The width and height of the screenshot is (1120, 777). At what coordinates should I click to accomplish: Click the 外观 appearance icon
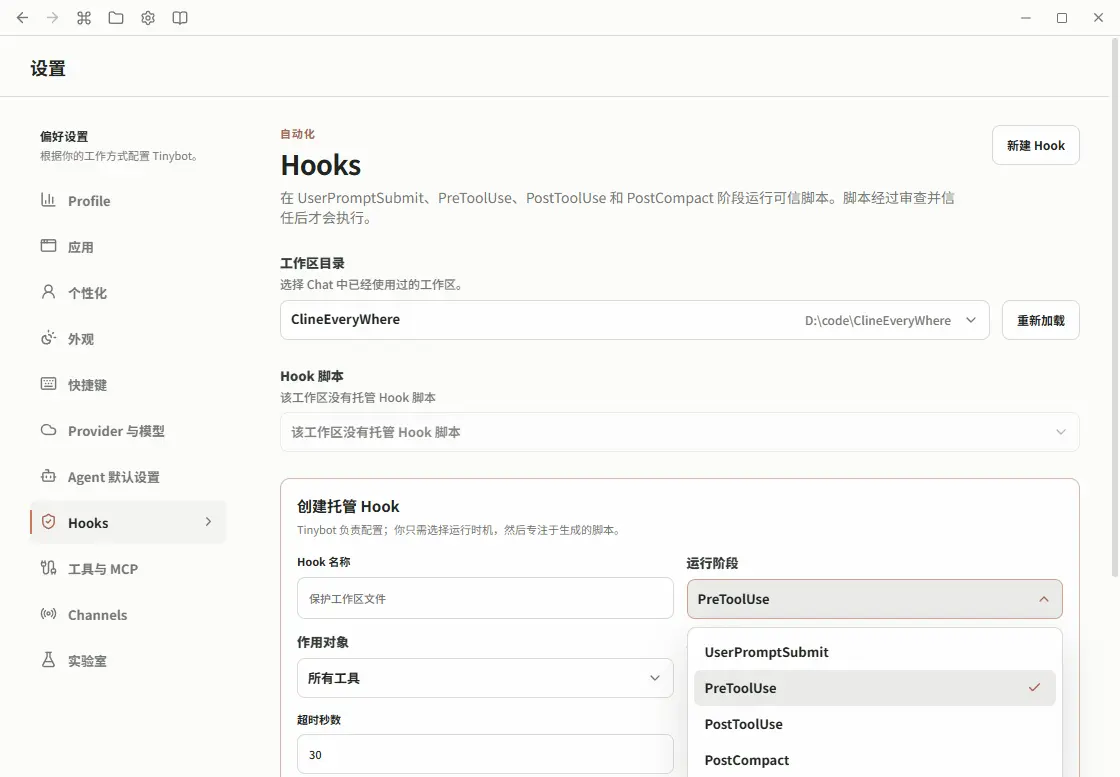tap(48, 338)
